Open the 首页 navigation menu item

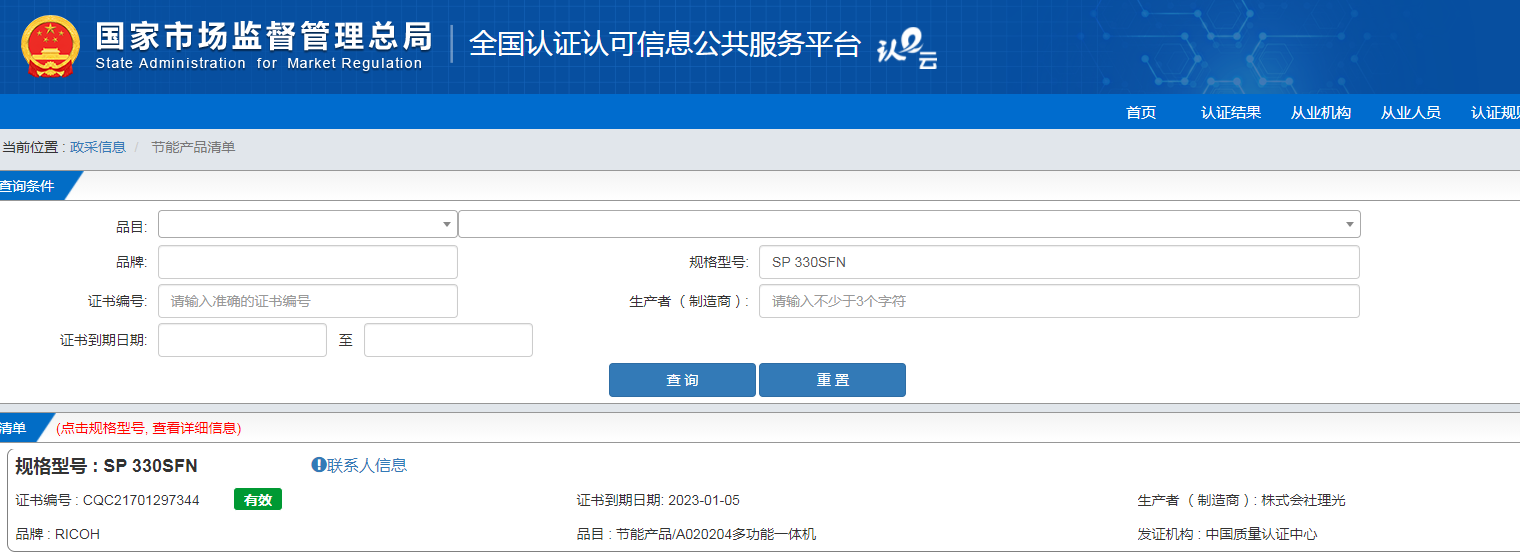1141,113
